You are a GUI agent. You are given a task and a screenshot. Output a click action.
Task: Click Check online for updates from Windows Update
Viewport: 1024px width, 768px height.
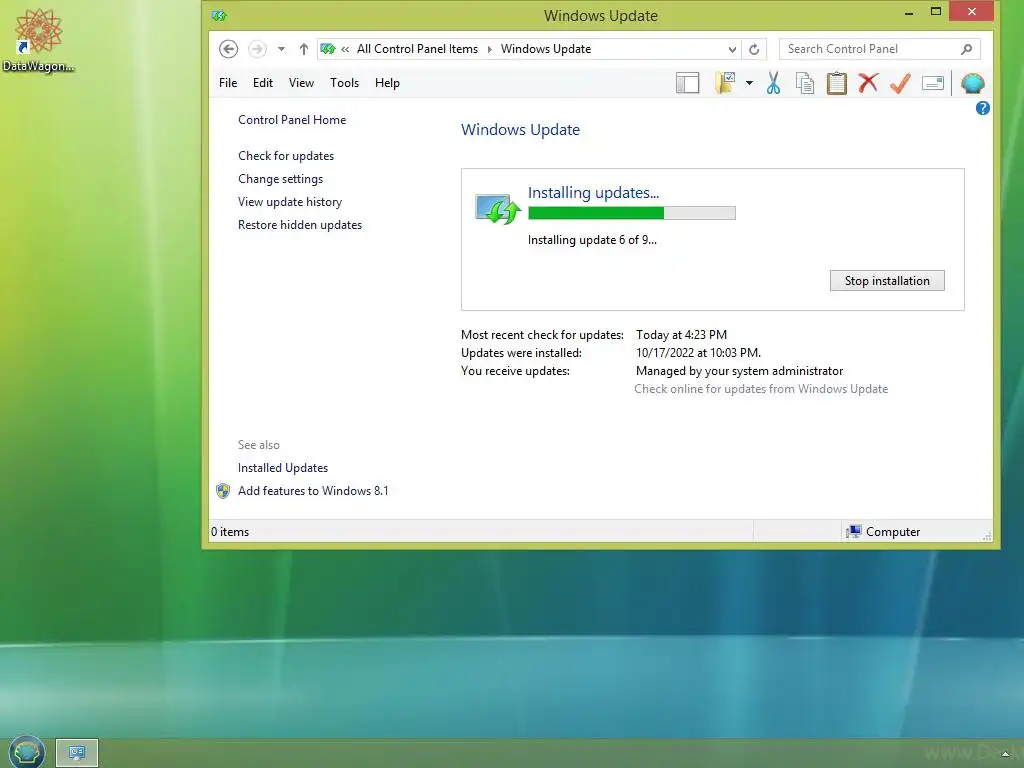761,389
